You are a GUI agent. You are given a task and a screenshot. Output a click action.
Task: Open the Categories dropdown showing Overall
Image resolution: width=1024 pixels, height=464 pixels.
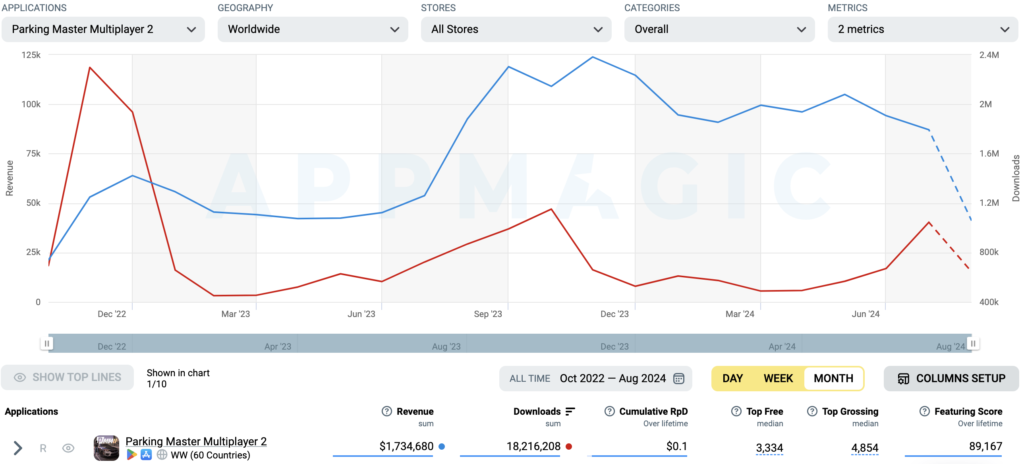click(x=720, y=29)
